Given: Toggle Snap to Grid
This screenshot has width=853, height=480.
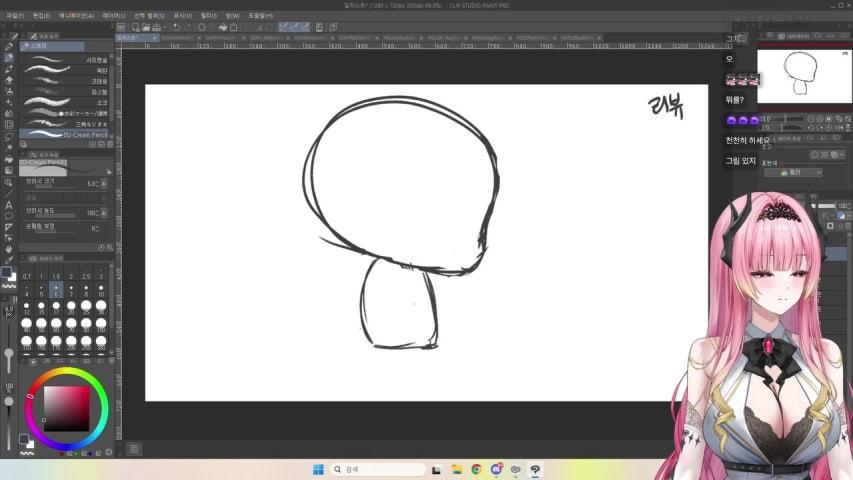Looking at the screenshot, I should (305, 27).
